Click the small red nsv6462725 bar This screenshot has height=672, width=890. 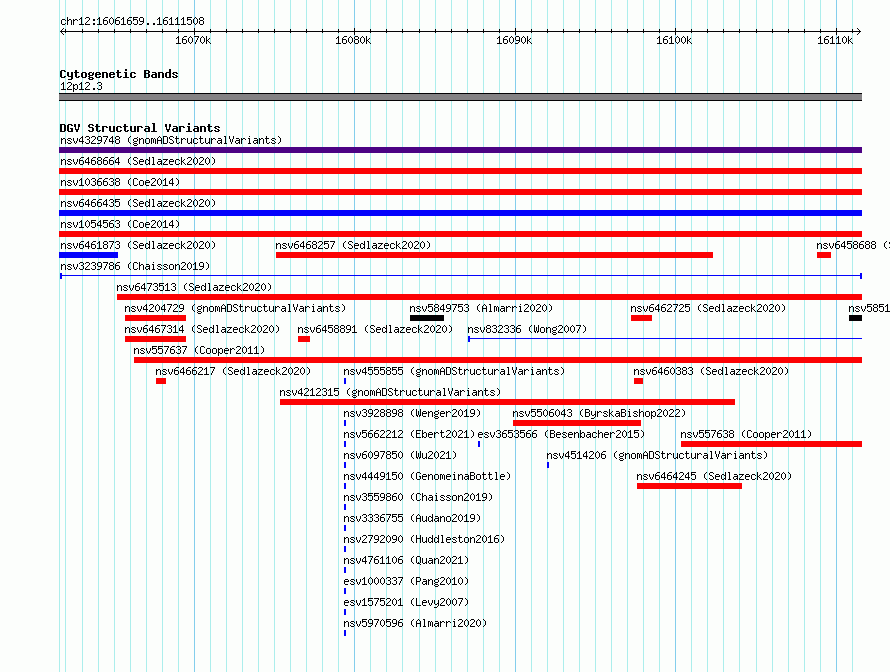[641, 318]
